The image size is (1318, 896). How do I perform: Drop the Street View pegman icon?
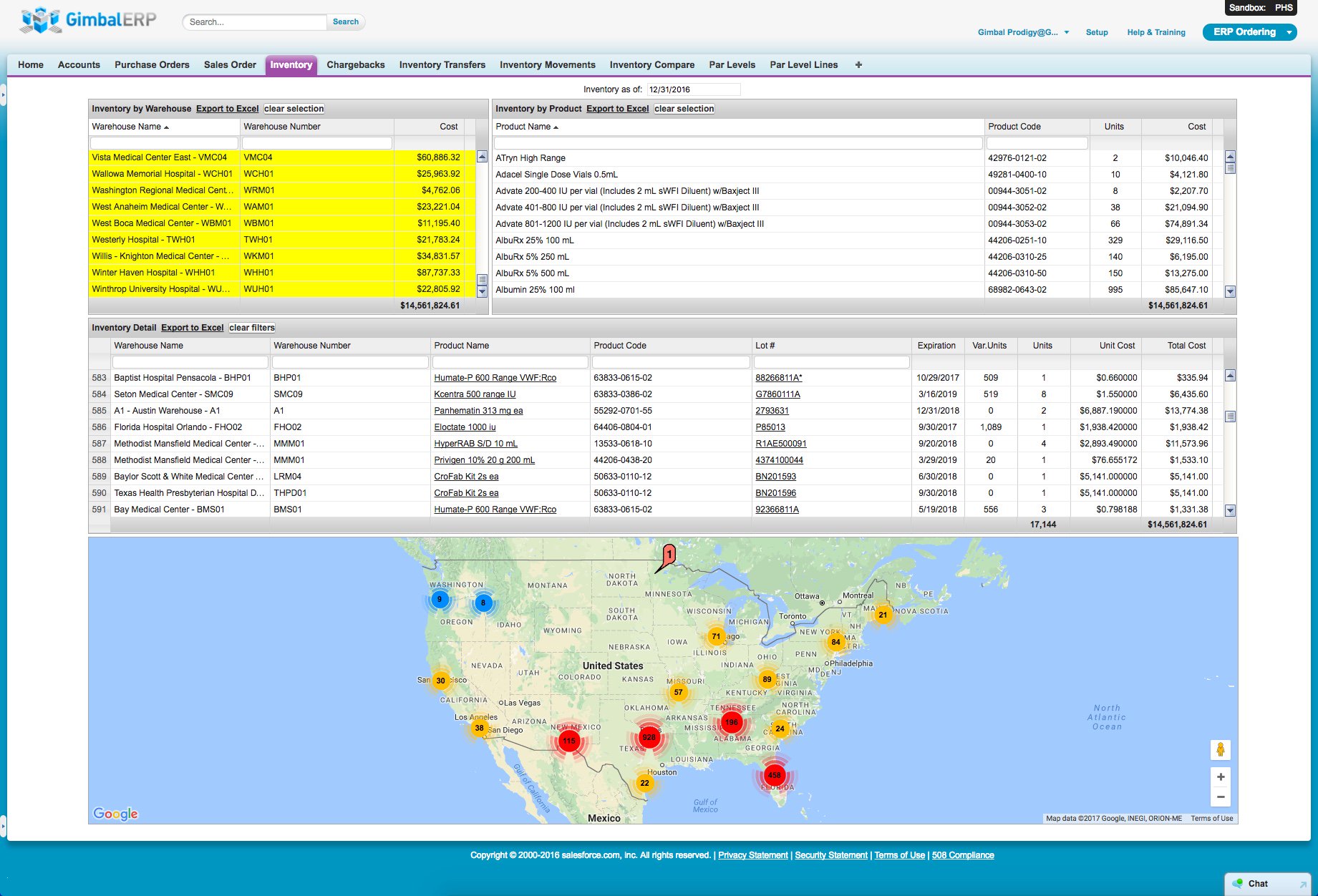tap(1221, 749)
